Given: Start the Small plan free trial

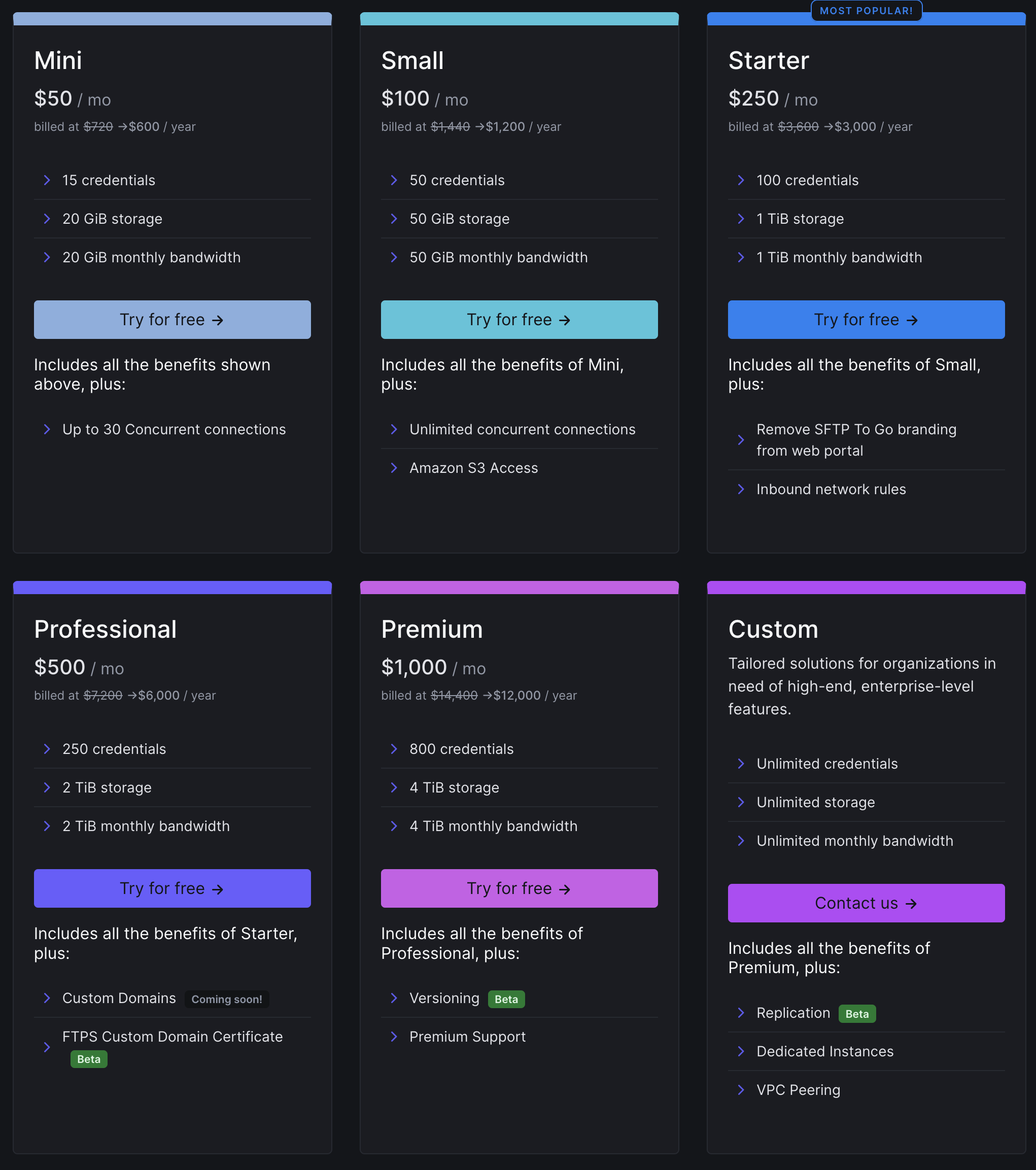Looking at the screenshot, I should pyautogui.click(x=519, y=320).
